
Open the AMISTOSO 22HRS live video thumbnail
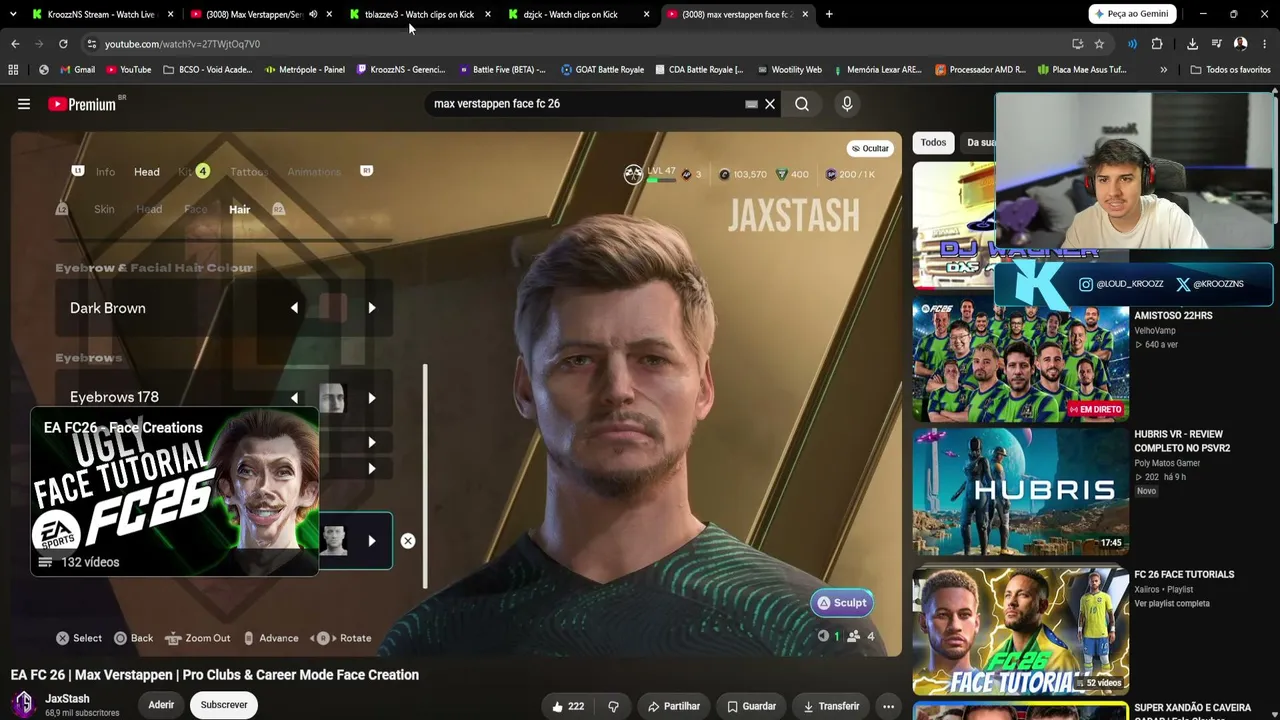1021,359
